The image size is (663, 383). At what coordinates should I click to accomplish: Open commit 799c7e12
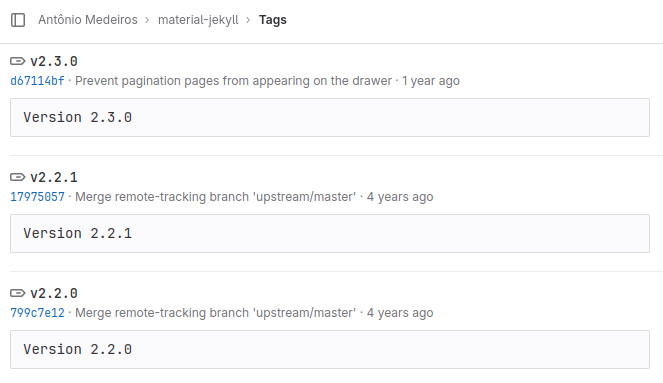37,312
